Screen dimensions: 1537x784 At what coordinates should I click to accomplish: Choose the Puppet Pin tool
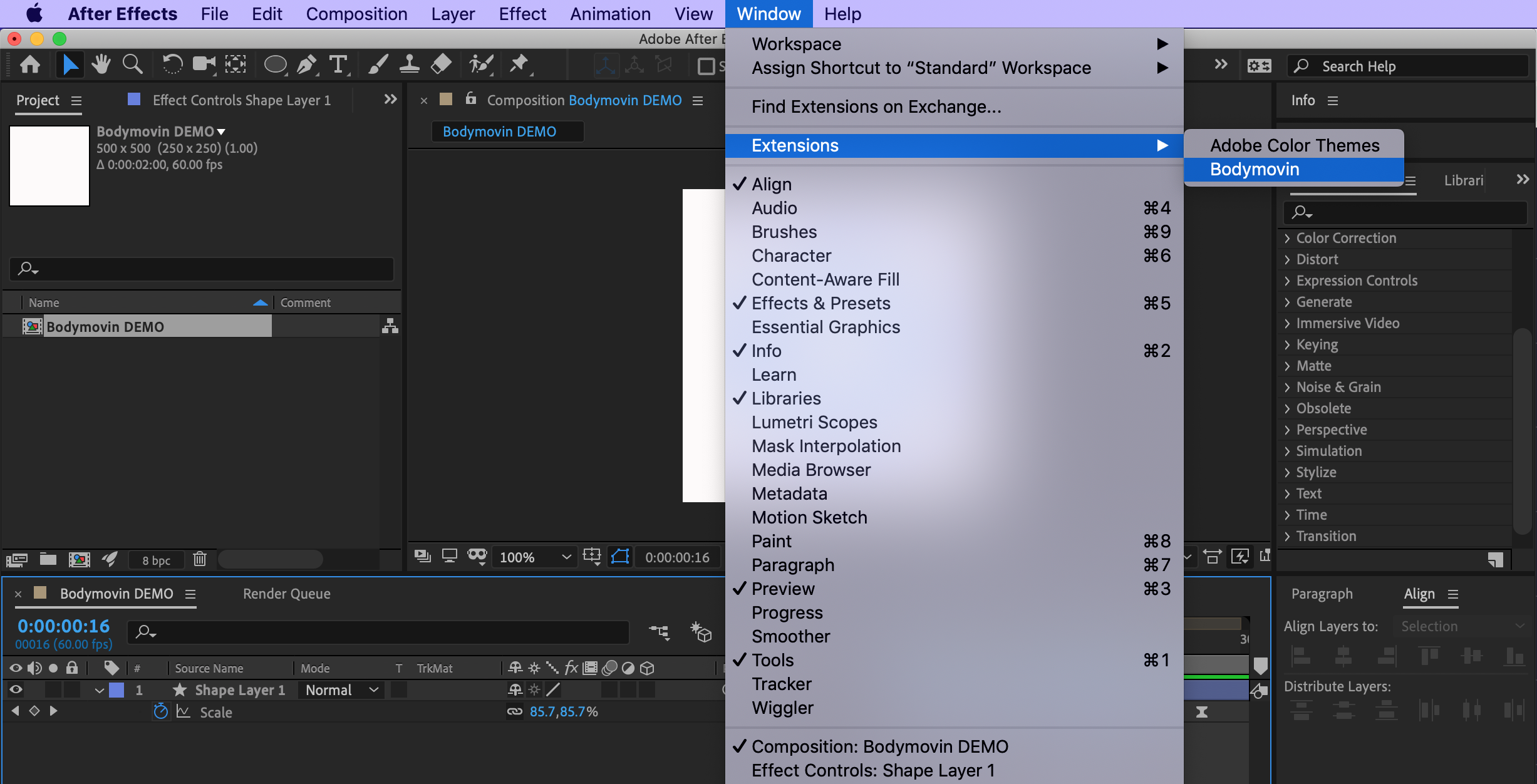tap(519, 64)
